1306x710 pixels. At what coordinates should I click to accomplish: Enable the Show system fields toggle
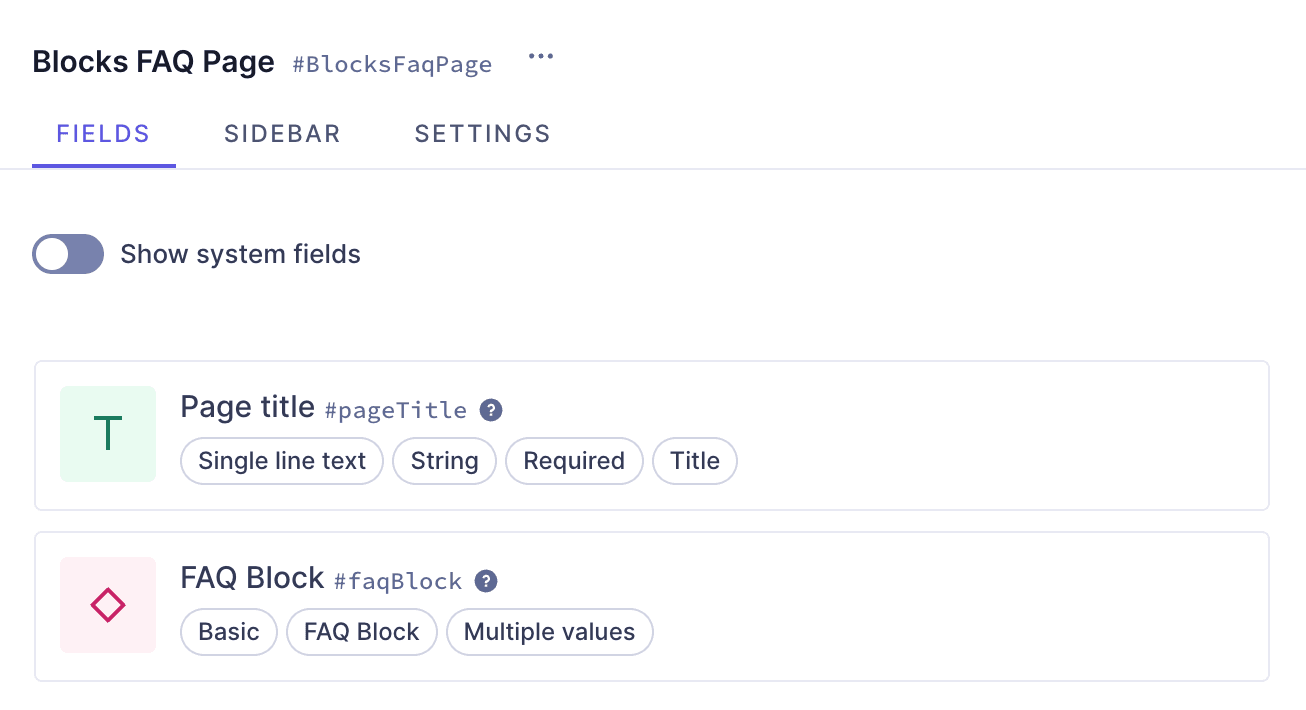click(67, 254)
